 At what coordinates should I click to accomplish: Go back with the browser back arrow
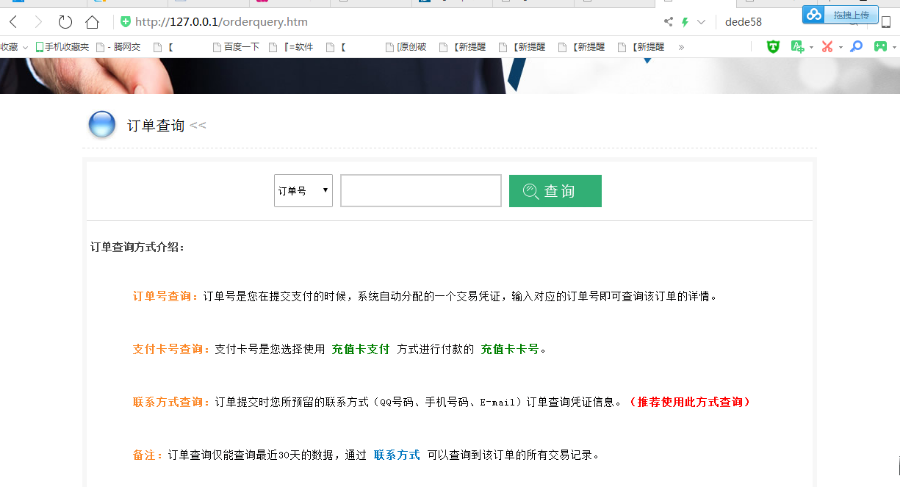(x=14, y=22)
